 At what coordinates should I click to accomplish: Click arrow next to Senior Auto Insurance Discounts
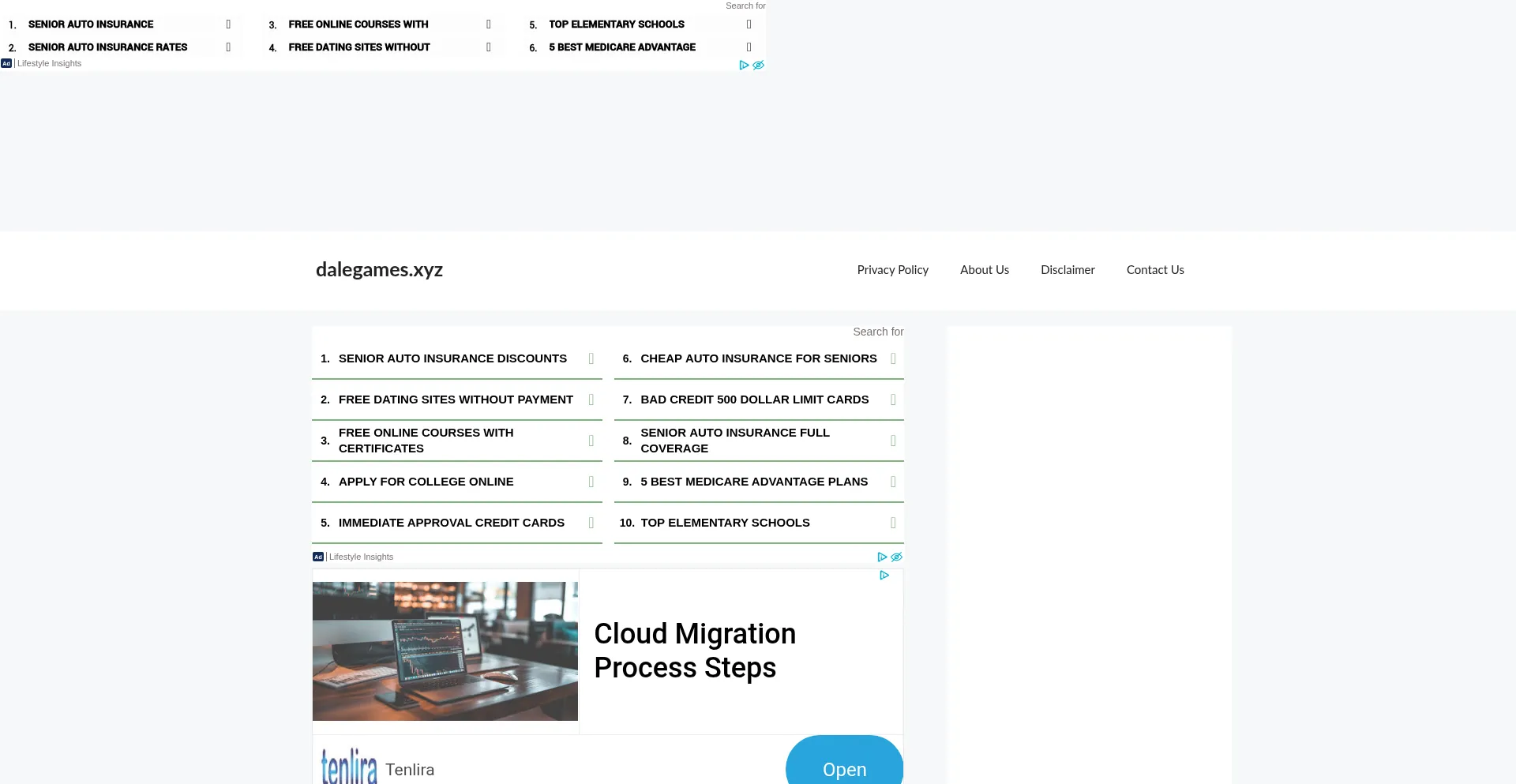tap(591, 359)
